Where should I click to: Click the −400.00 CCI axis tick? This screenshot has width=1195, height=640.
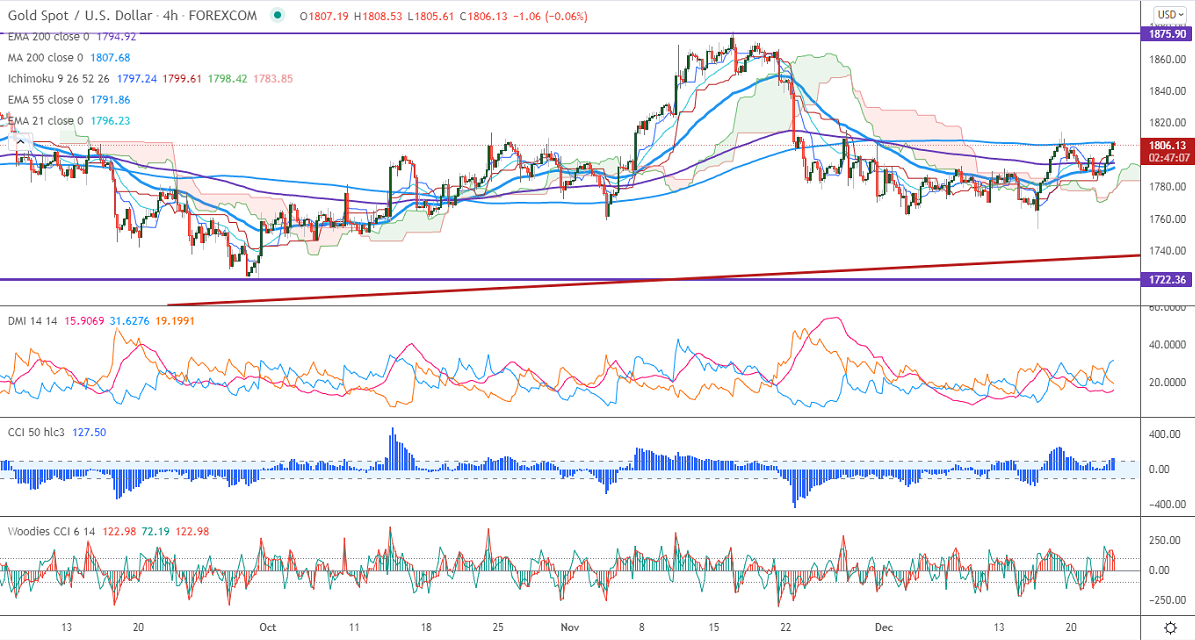pyautogui.click(x=1168, y=504)
